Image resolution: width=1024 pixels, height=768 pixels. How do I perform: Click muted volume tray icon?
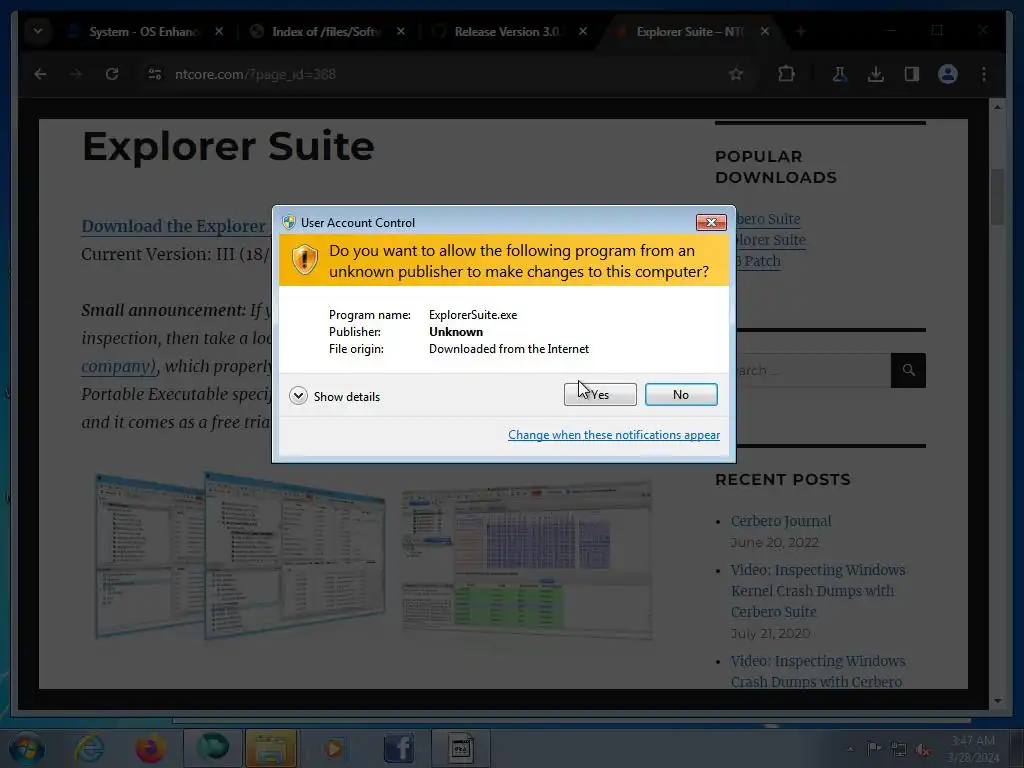(923, 749)
